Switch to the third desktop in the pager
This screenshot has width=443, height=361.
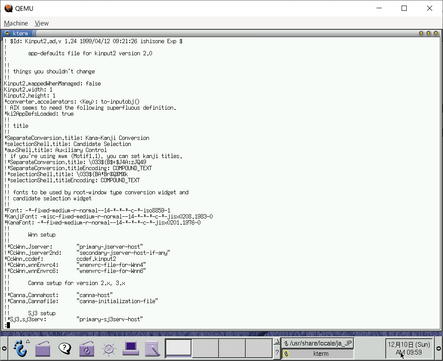point(232,348)
